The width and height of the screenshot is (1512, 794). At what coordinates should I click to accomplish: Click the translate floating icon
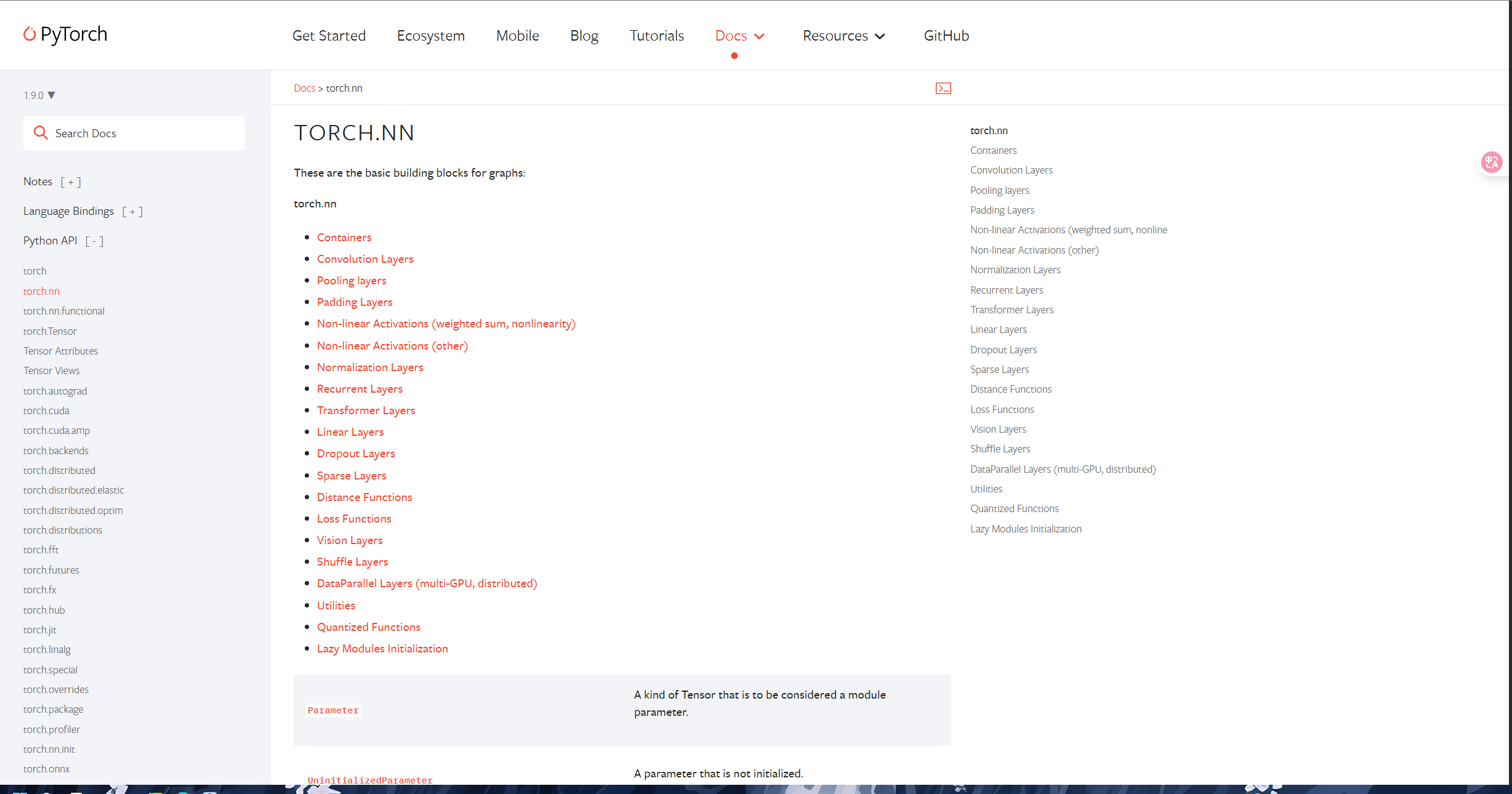click(1492, 162)
